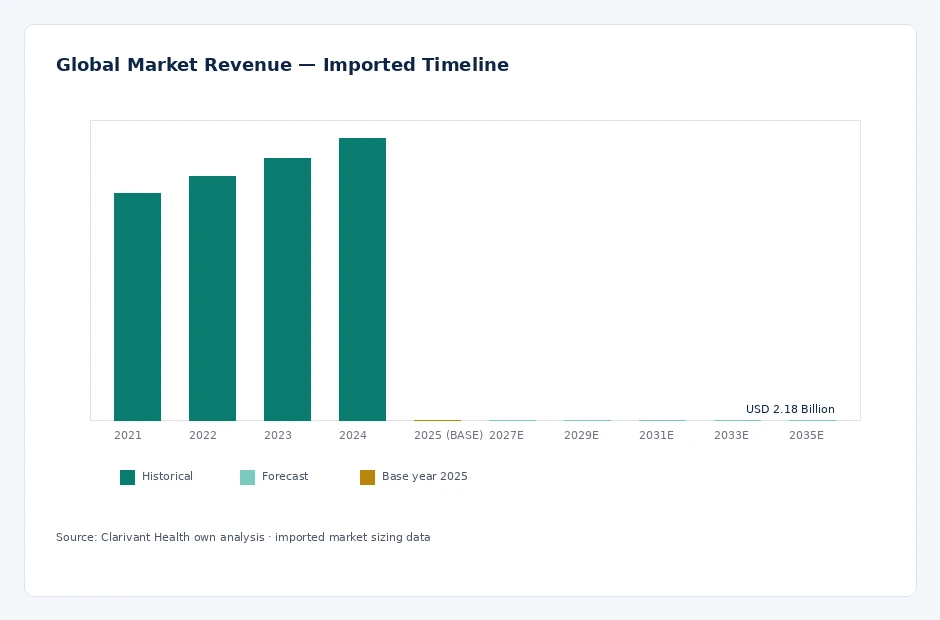Click the USD 2.18 Billion data label
940x620 pixels.
click(x=790, y=410)
